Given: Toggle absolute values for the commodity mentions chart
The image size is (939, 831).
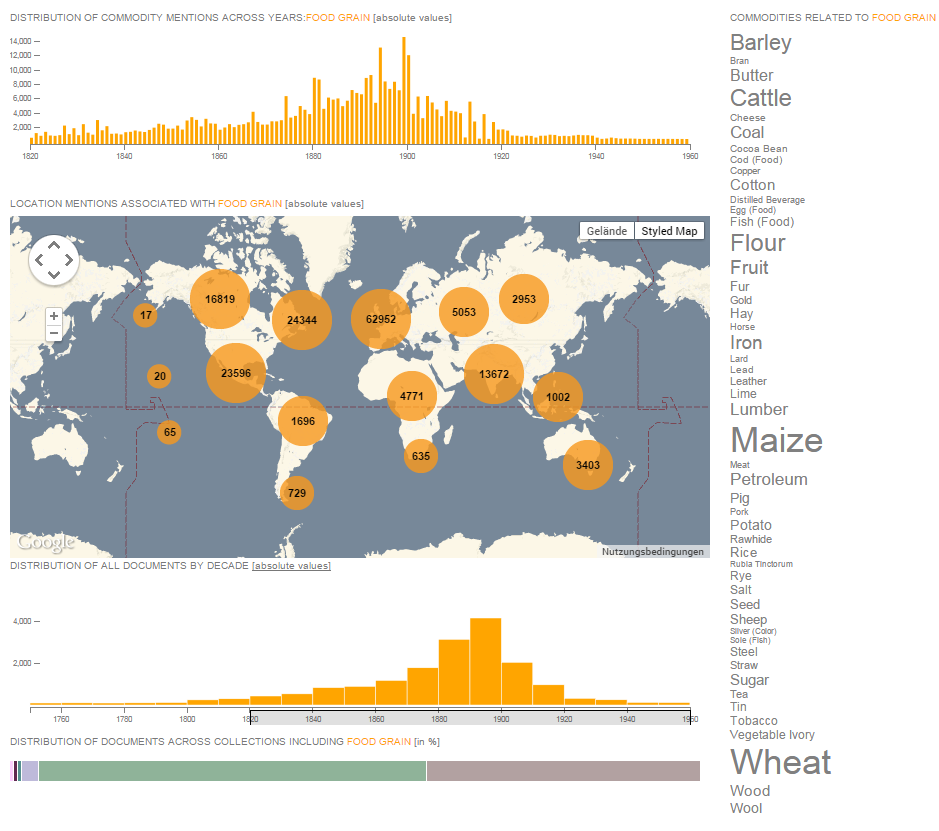Looking at the screenshot, I should click(412, 18).
